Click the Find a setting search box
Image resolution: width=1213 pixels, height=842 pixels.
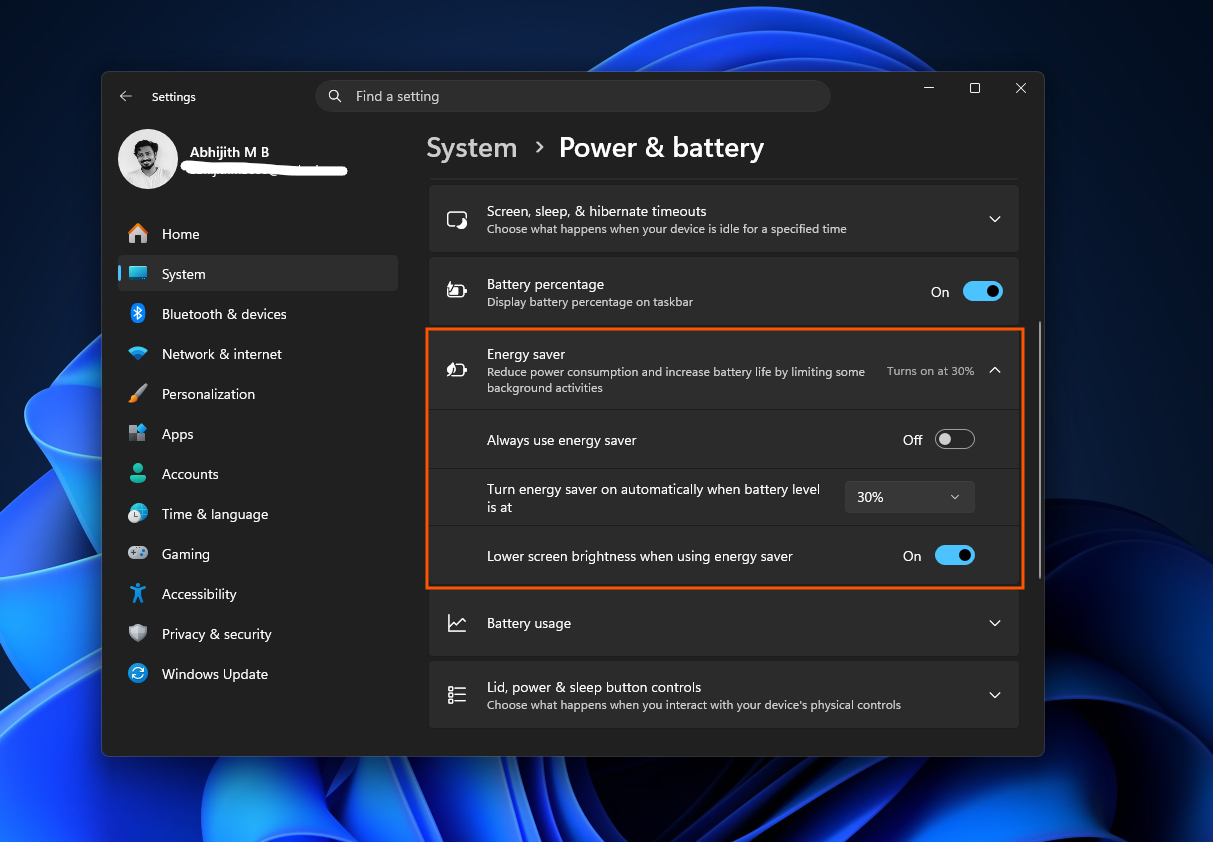coord(573,96)
